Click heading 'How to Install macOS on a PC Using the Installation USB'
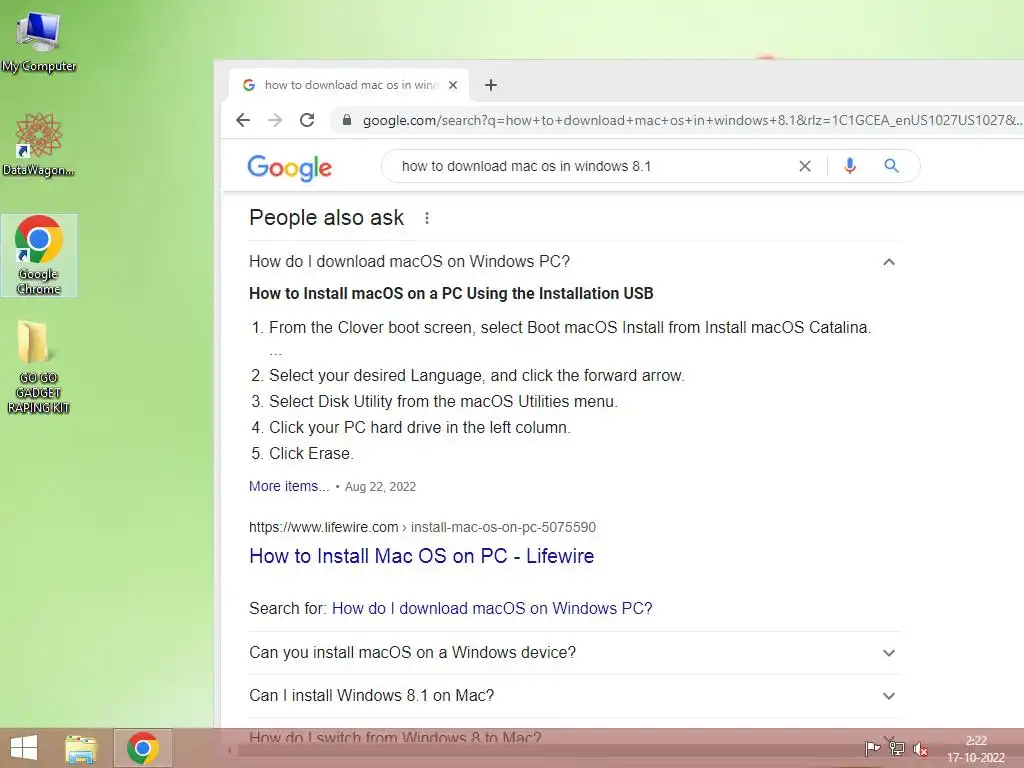The height and width of the screenshot is (768, 1024). 451,293
